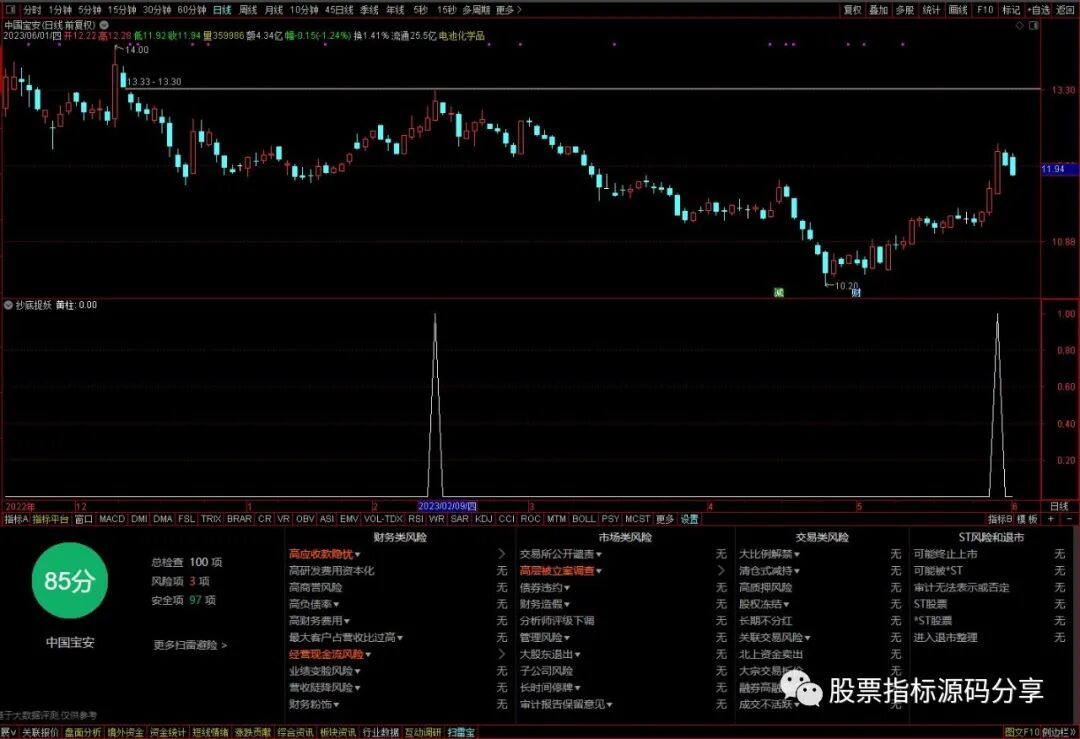Open the 多周期 multi-period view
The width and height of the screenshot is (1080, 739).
click(x=476, y=10)
